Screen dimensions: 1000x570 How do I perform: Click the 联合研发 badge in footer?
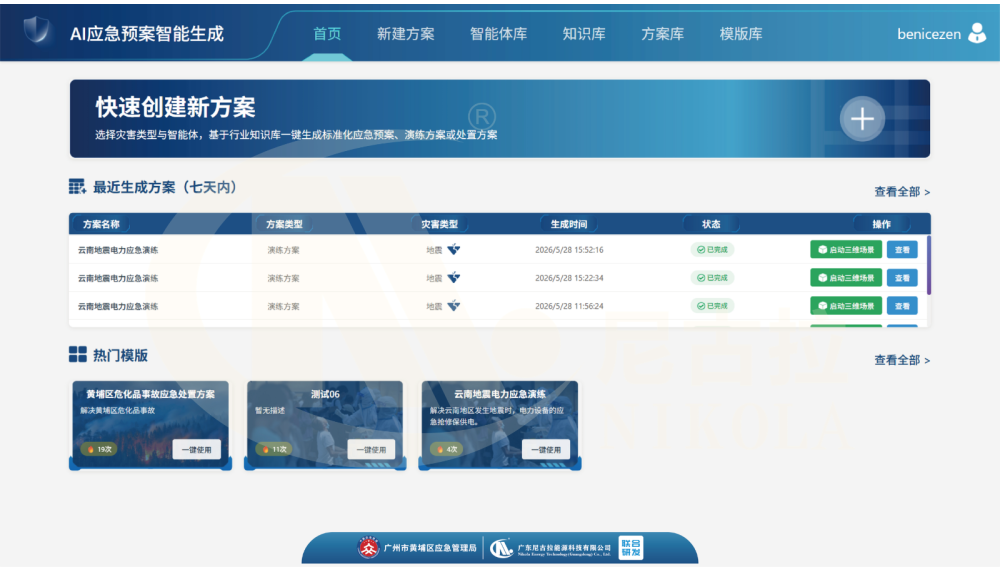click(631, 548)
